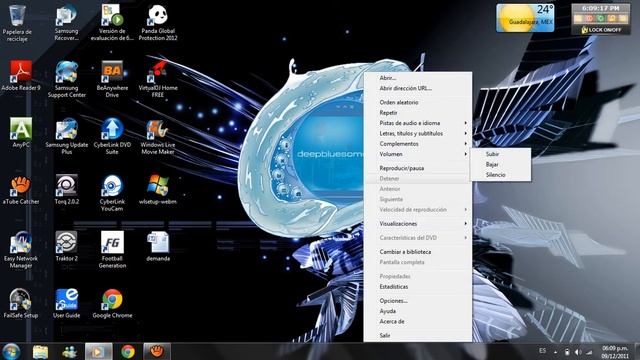Click the LOCK ON/OFF gadget button
The height and width of the screenshot is (360, 640).
click(601, 30)
